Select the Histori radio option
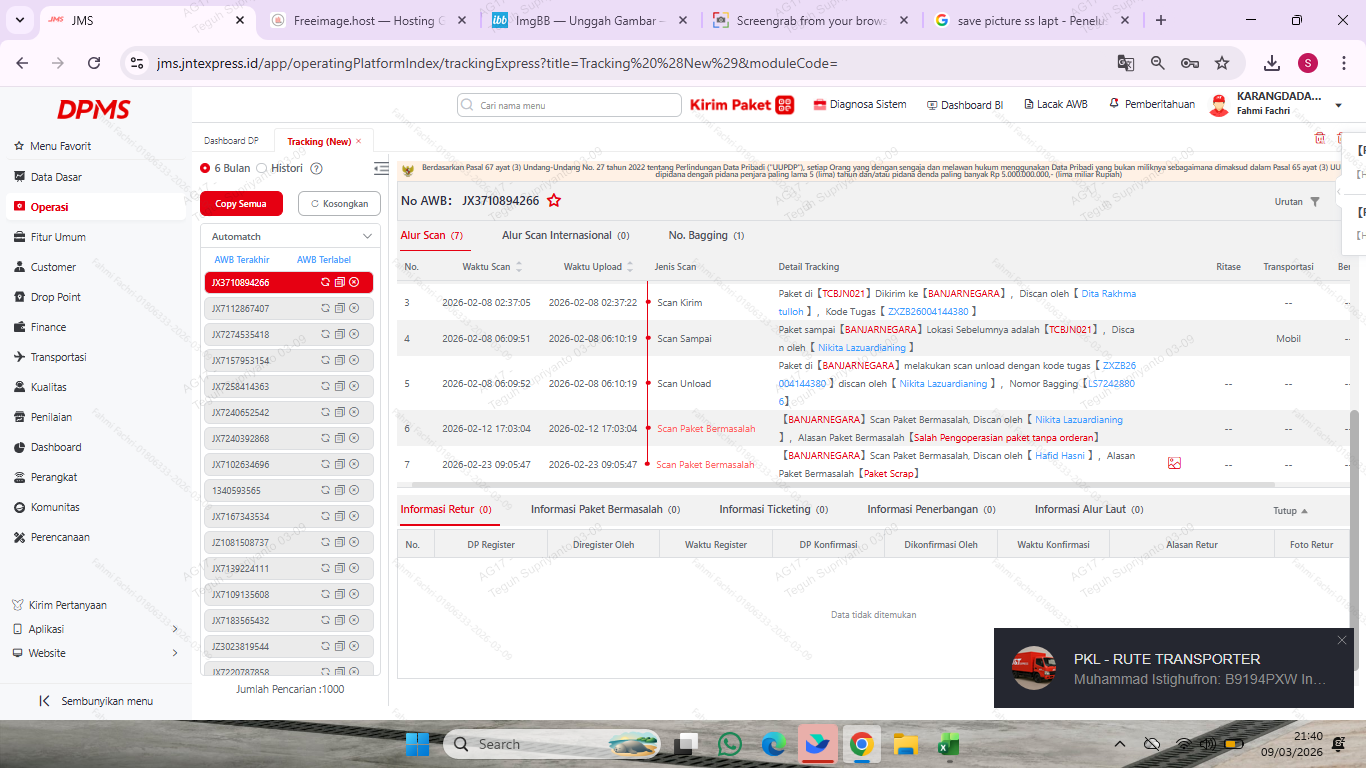 [x=262, y=168]
